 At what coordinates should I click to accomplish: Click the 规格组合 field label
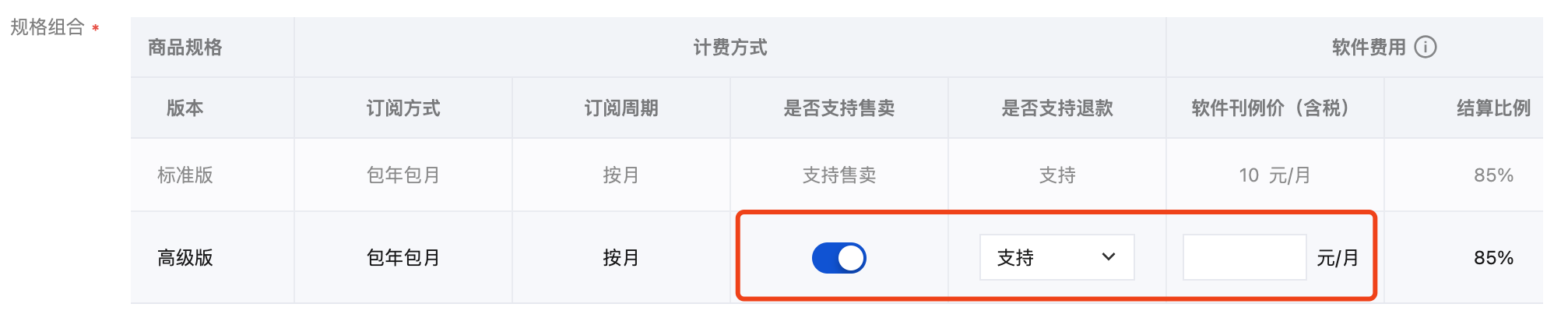(x=47, y=27)
